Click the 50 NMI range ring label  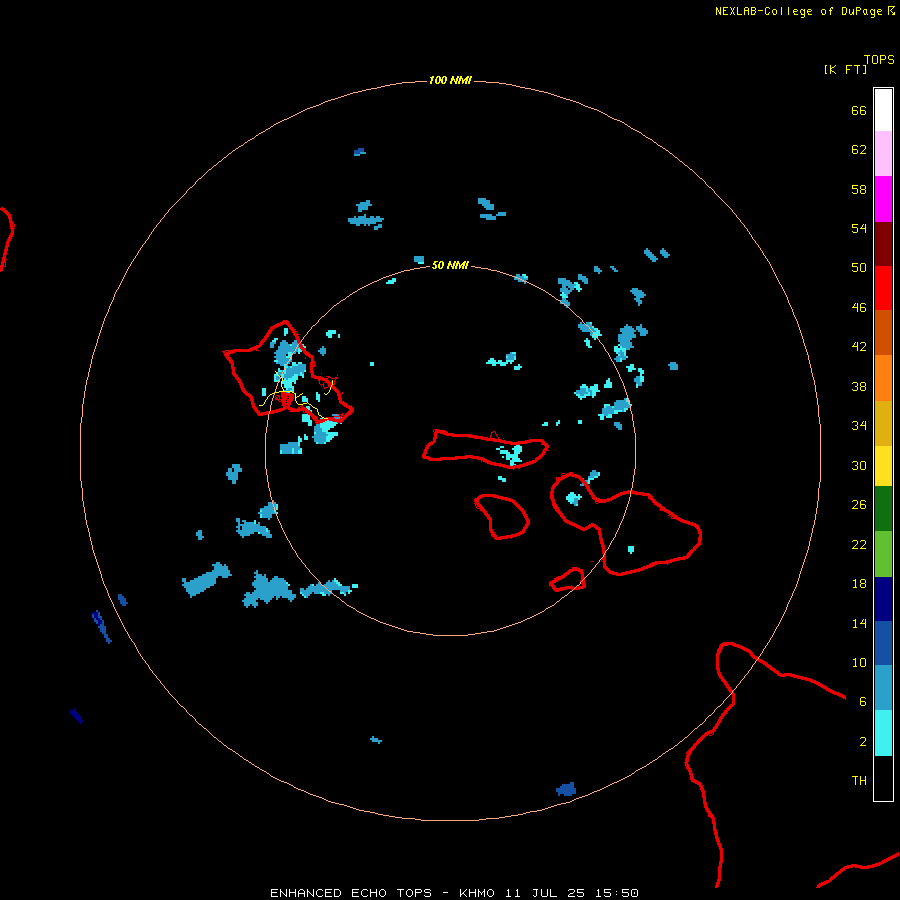450,265
